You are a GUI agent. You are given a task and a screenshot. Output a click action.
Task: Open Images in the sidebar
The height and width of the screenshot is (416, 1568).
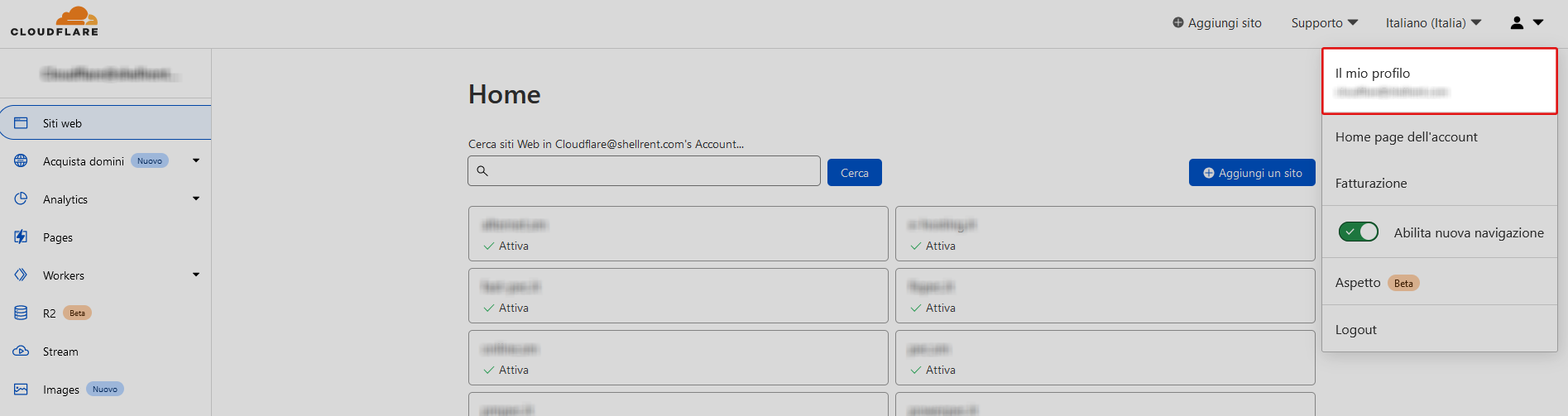tap(106, 390)
